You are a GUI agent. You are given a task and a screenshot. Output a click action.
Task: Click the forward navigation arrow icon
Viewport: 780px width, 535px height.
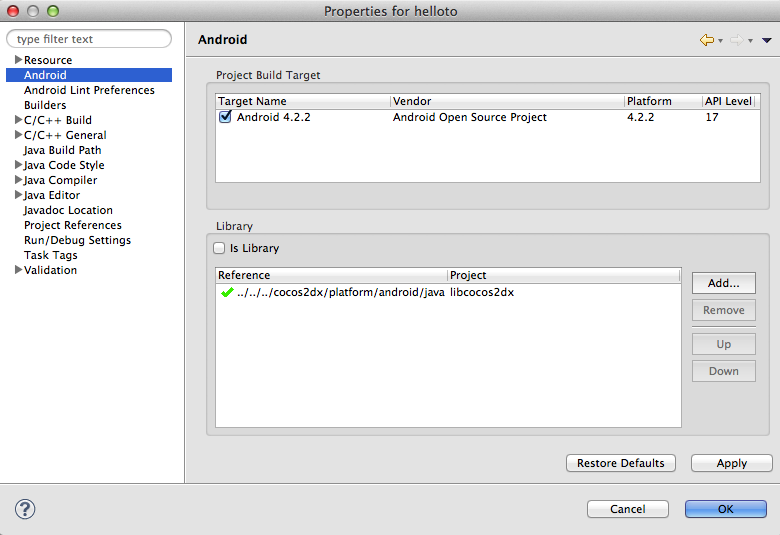tap(736, 40)
